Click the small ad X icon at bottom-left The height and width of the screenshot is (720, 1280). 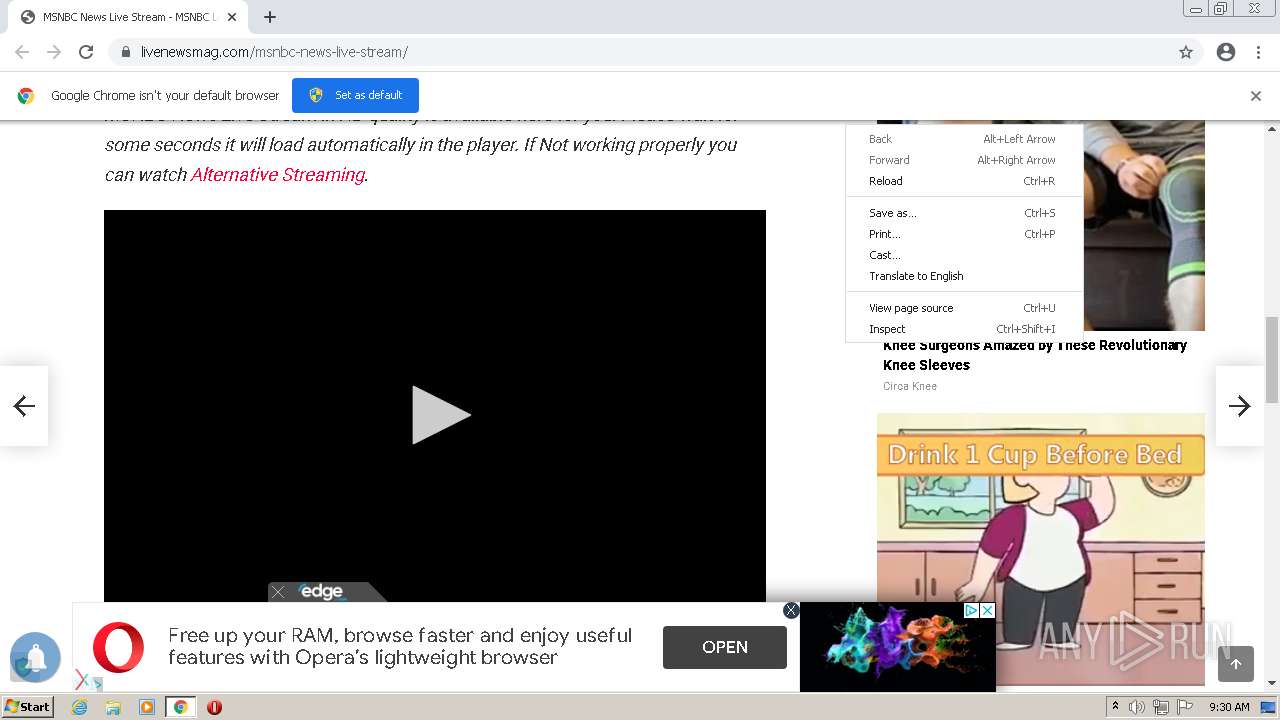(x=82, y=680)
